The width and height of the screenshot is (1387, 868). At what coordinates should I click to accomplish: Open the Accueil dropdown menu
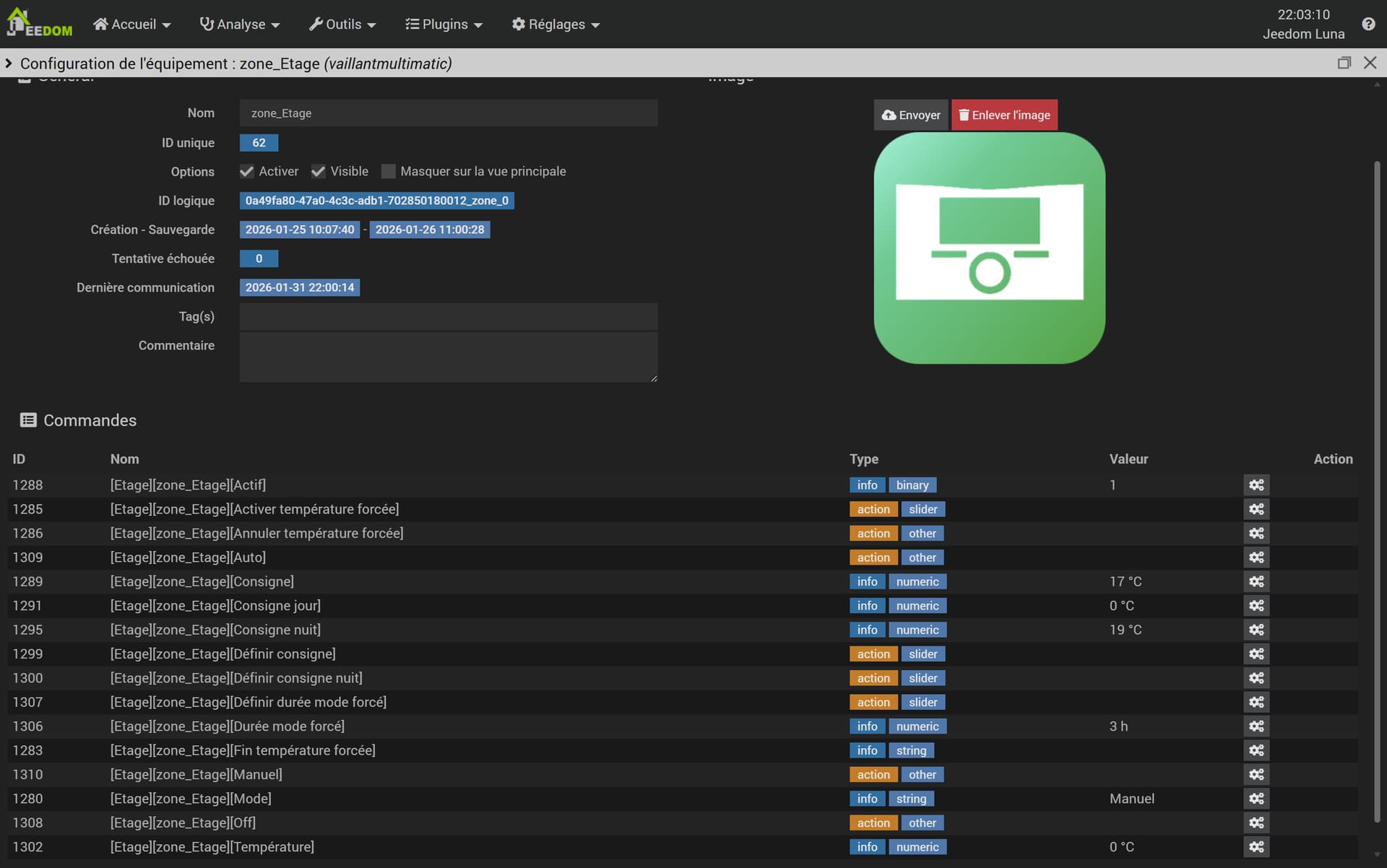132,25
